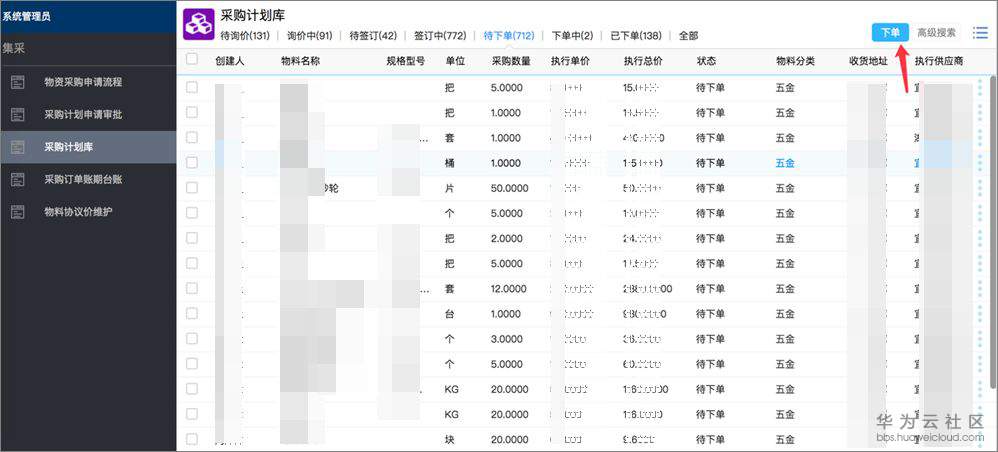Switch to the 已下单(138) tab

(x=636, y=36)
